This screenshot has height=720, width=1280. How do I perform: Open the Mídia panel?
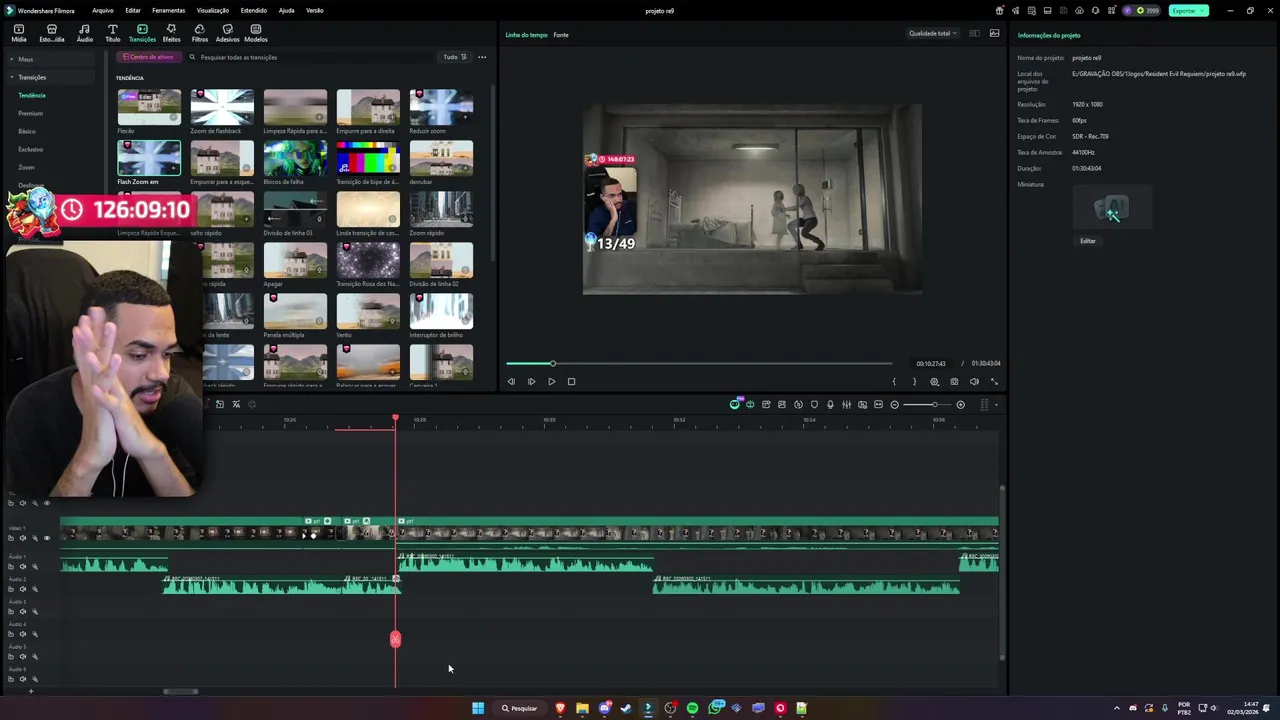tap(19, 33)
